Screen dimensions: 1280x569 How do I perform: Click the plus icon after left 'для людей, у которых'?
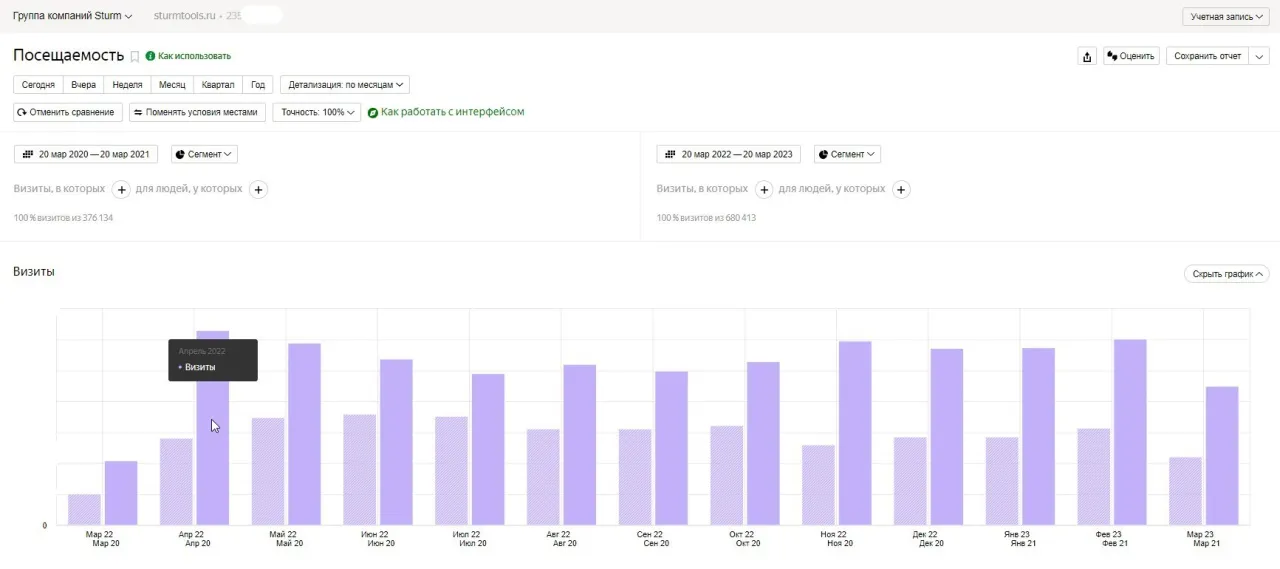click(258, 189)
